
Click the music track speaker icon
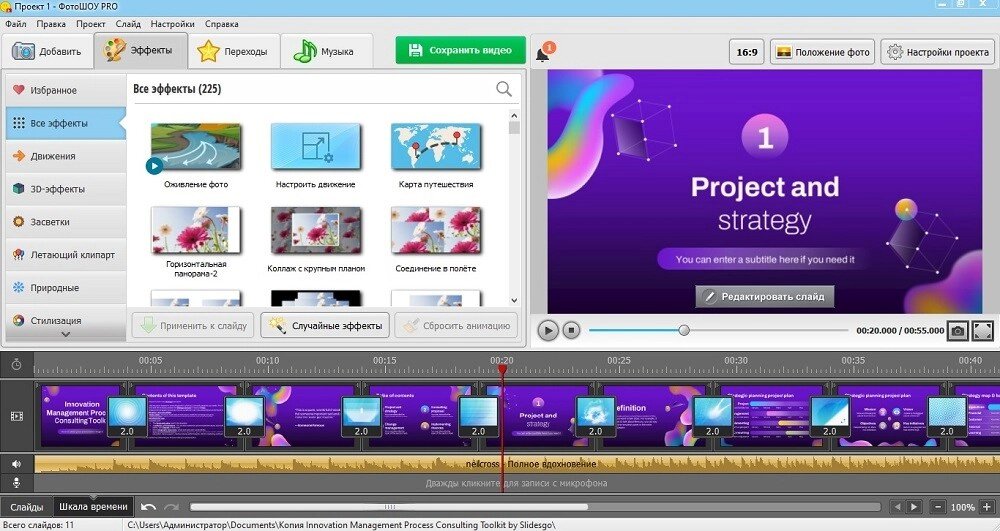click(17, 464)
